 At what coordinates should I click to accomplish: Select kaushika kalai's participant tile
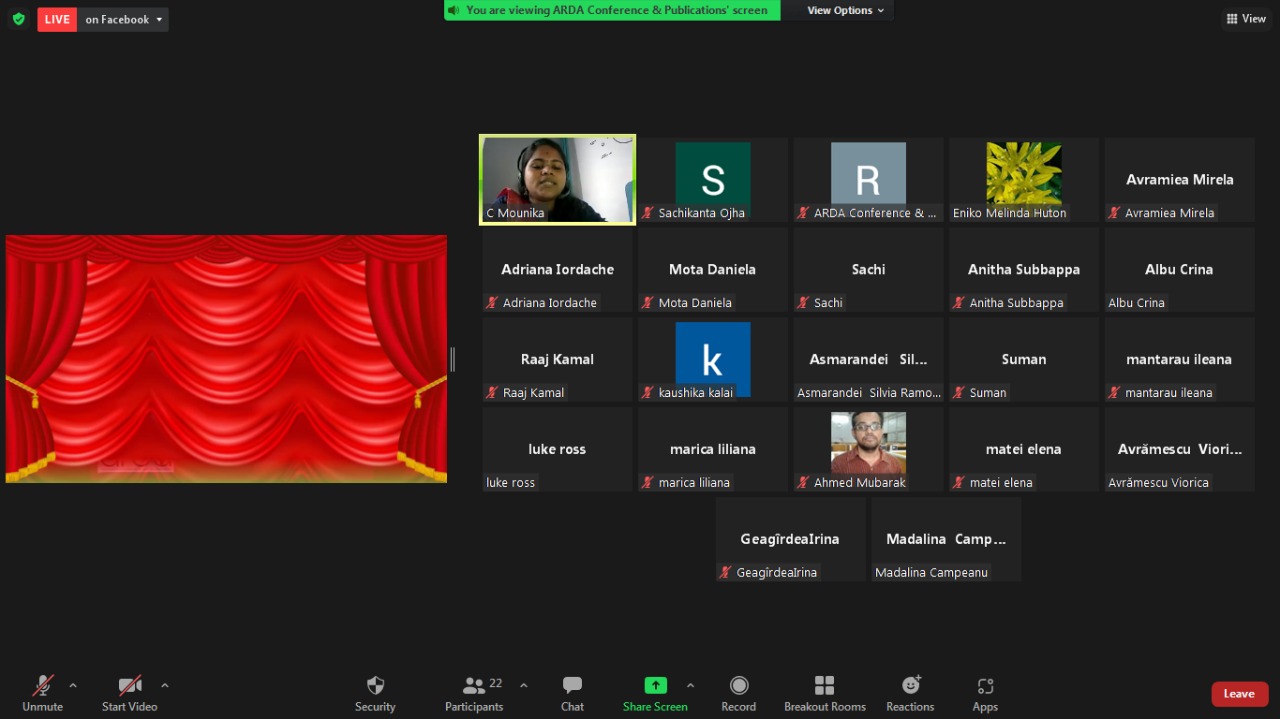[x=713, y=360]
